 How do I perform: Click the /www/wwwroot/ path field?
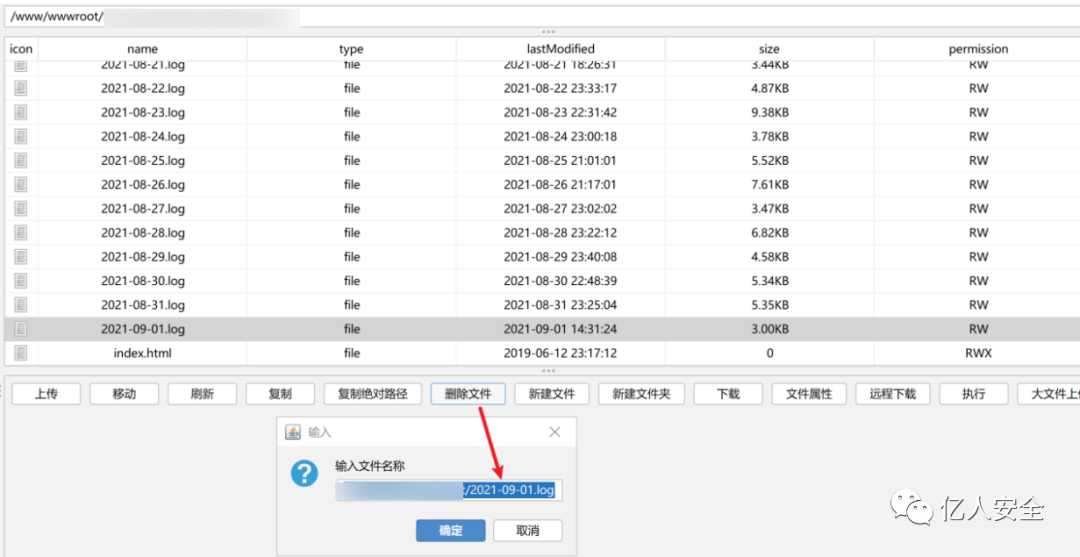point(540,17)
